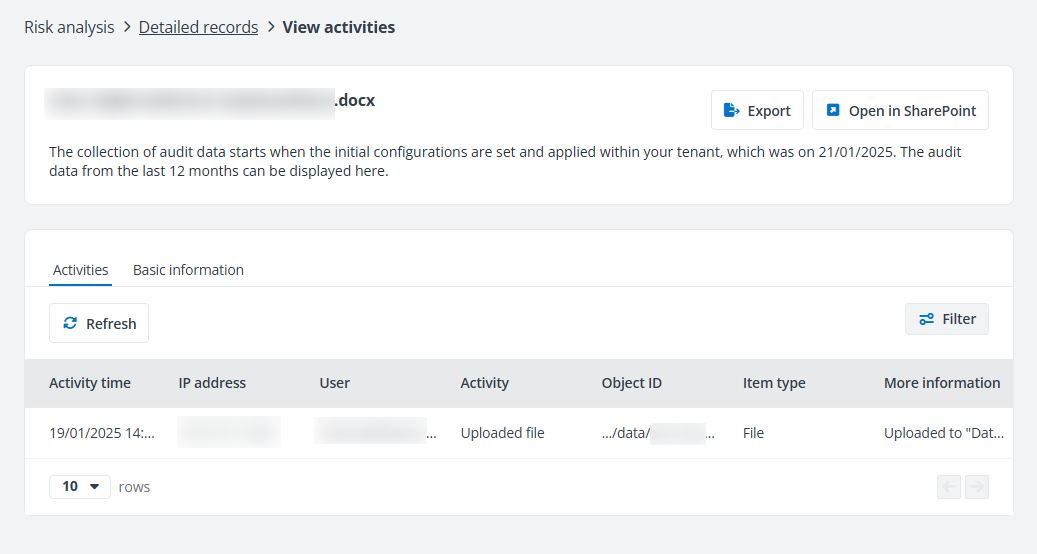The image size is (1037, 554).
Task: Click the Object ID column header
Action: pyautogui.click(x=631, y=383)
